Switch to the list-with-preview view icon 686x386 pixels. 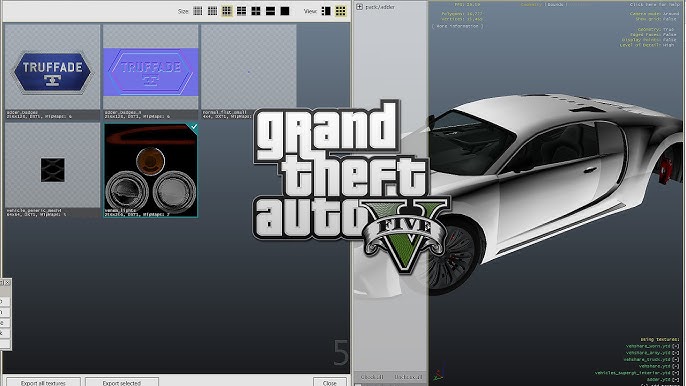(x=326, y=11)
